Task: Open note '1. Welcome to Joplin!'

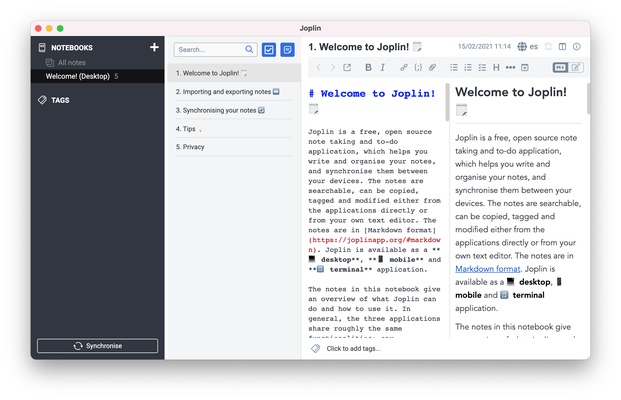Action: click(234, 73)
